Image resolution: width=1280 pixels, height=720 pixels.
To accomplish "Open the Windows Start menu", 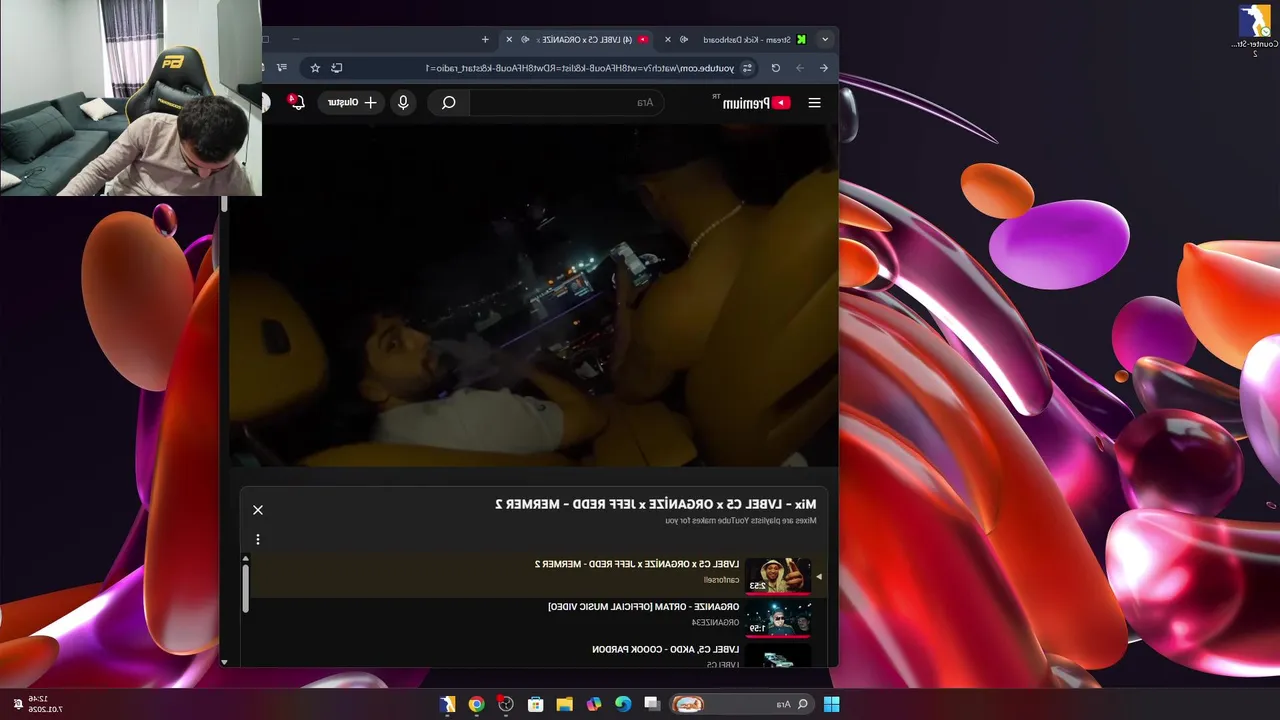I will click(x=831, y=704).
